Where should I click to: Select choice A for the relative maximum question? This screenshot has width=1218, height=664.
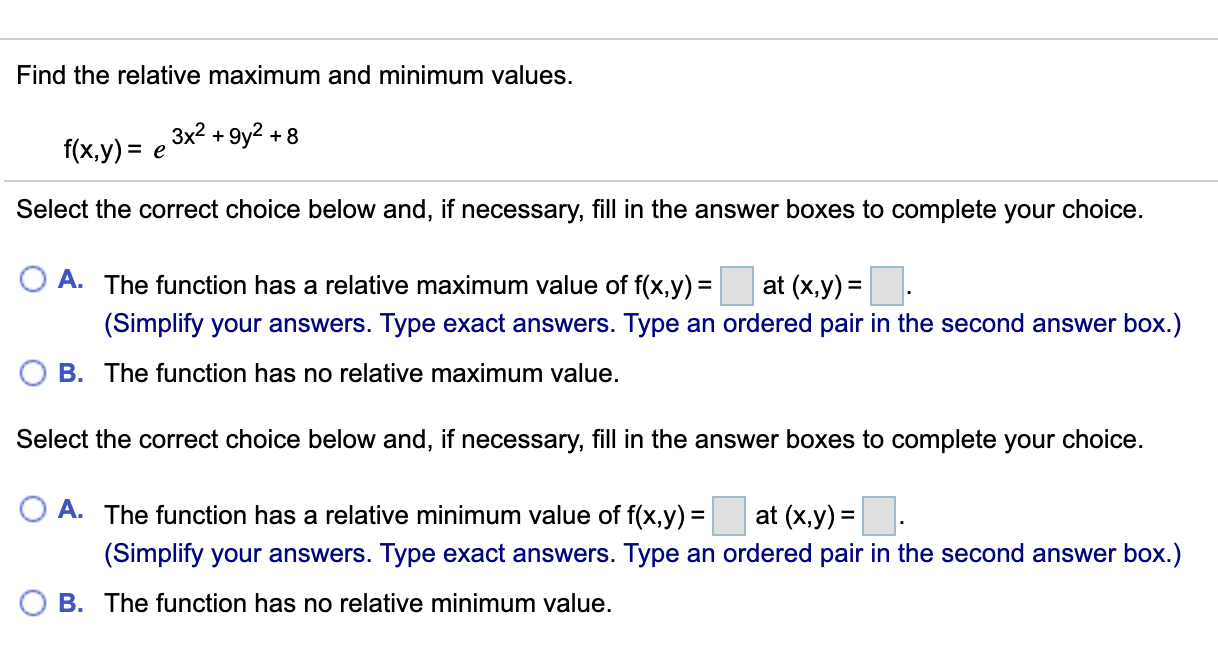(x=33, y=278)
